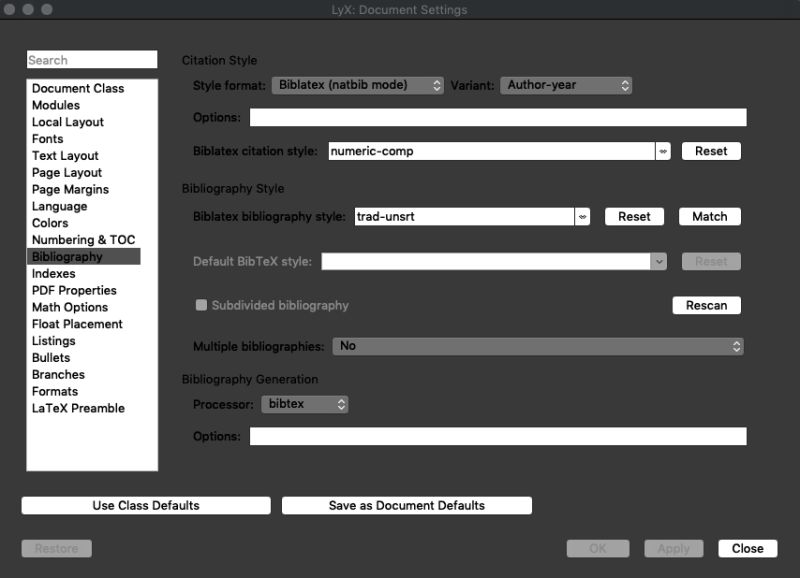Click the search field above the settings list
The width and height of the screenshot is (800, 578).
92,59
